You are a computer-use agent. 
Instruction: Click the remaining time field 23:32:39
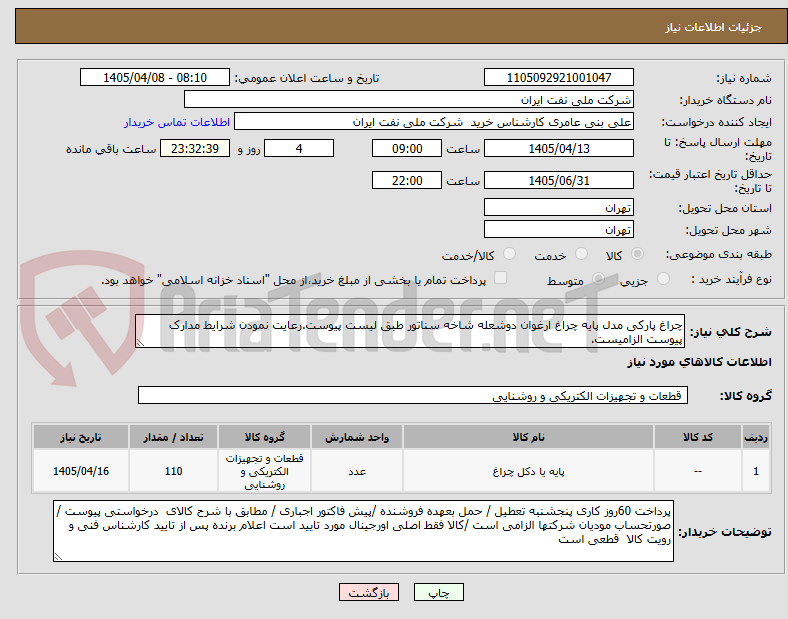tap(195, 148)
